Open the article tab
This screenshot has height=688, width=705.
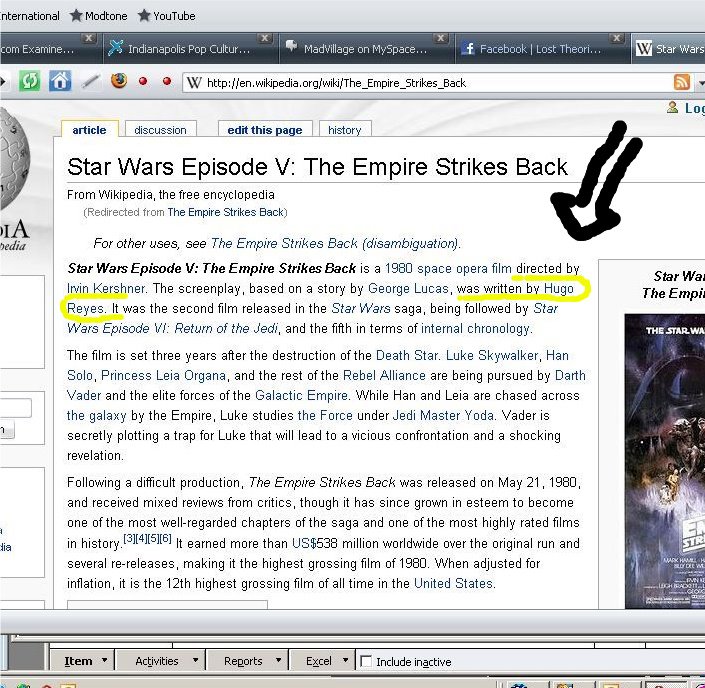tap(89, 130)
